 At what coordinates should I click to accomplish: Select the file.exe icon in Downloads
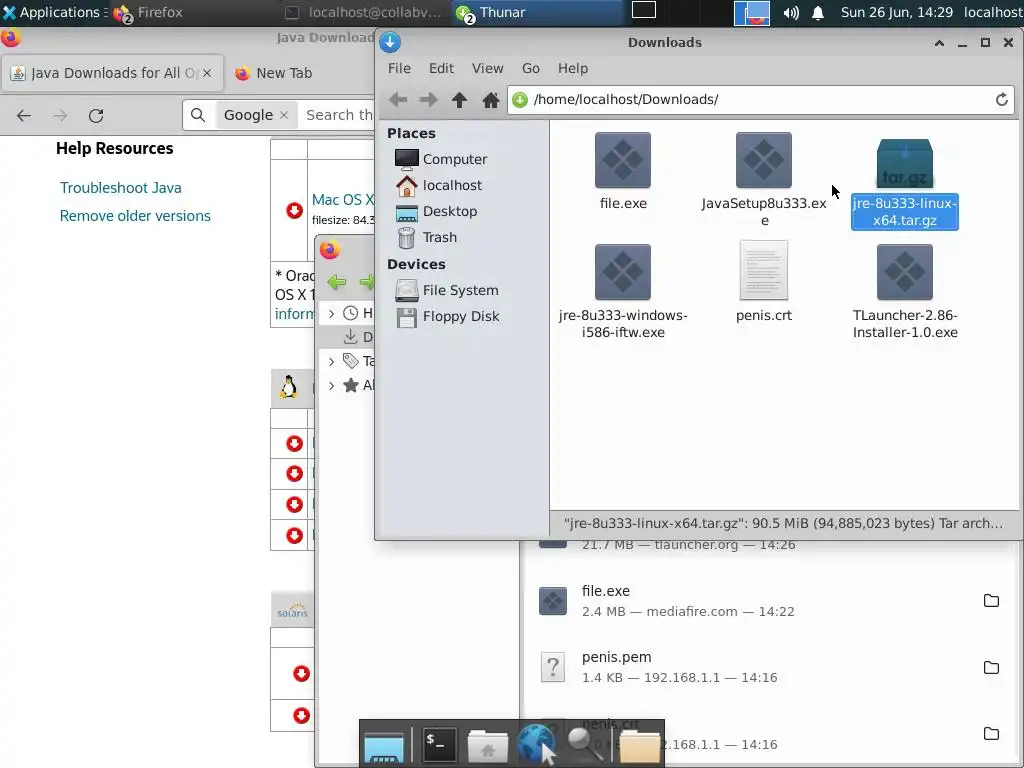tap(622, 160)
